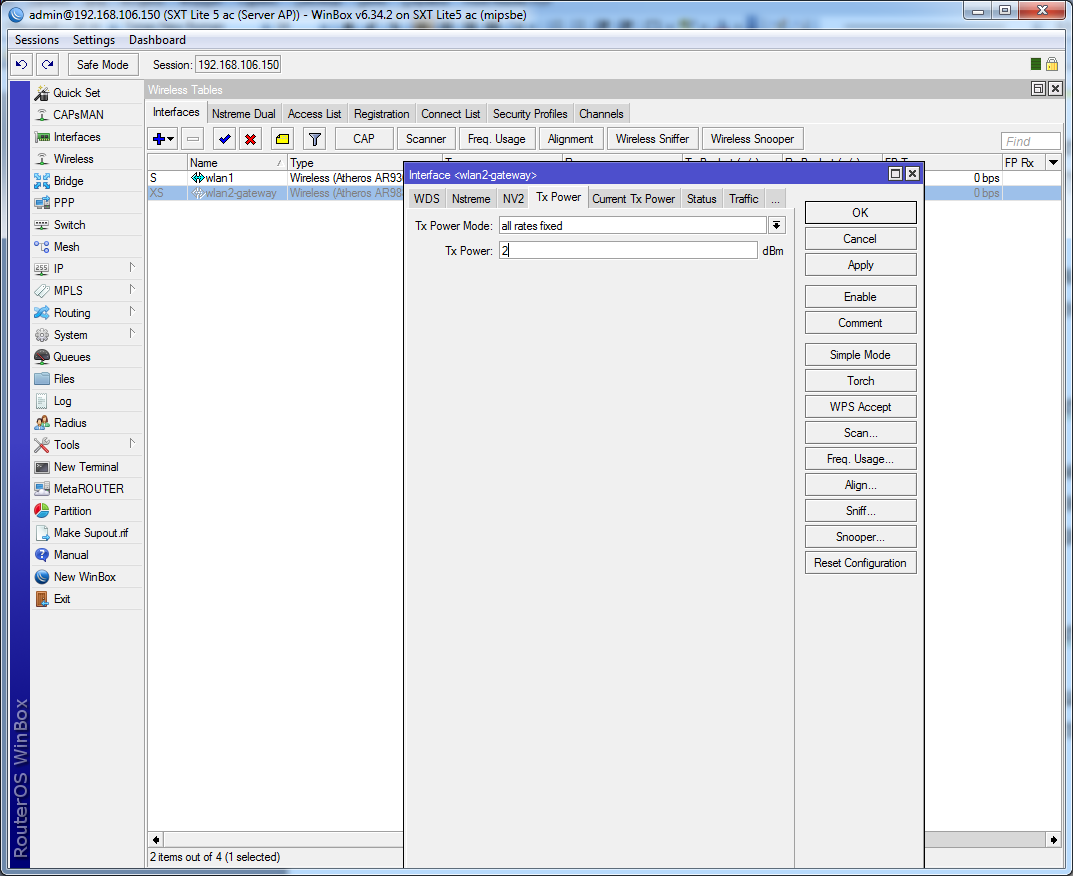1073x876 pixels.
Task: Click the blue plus Add interface icon
Action: point(159,139)
